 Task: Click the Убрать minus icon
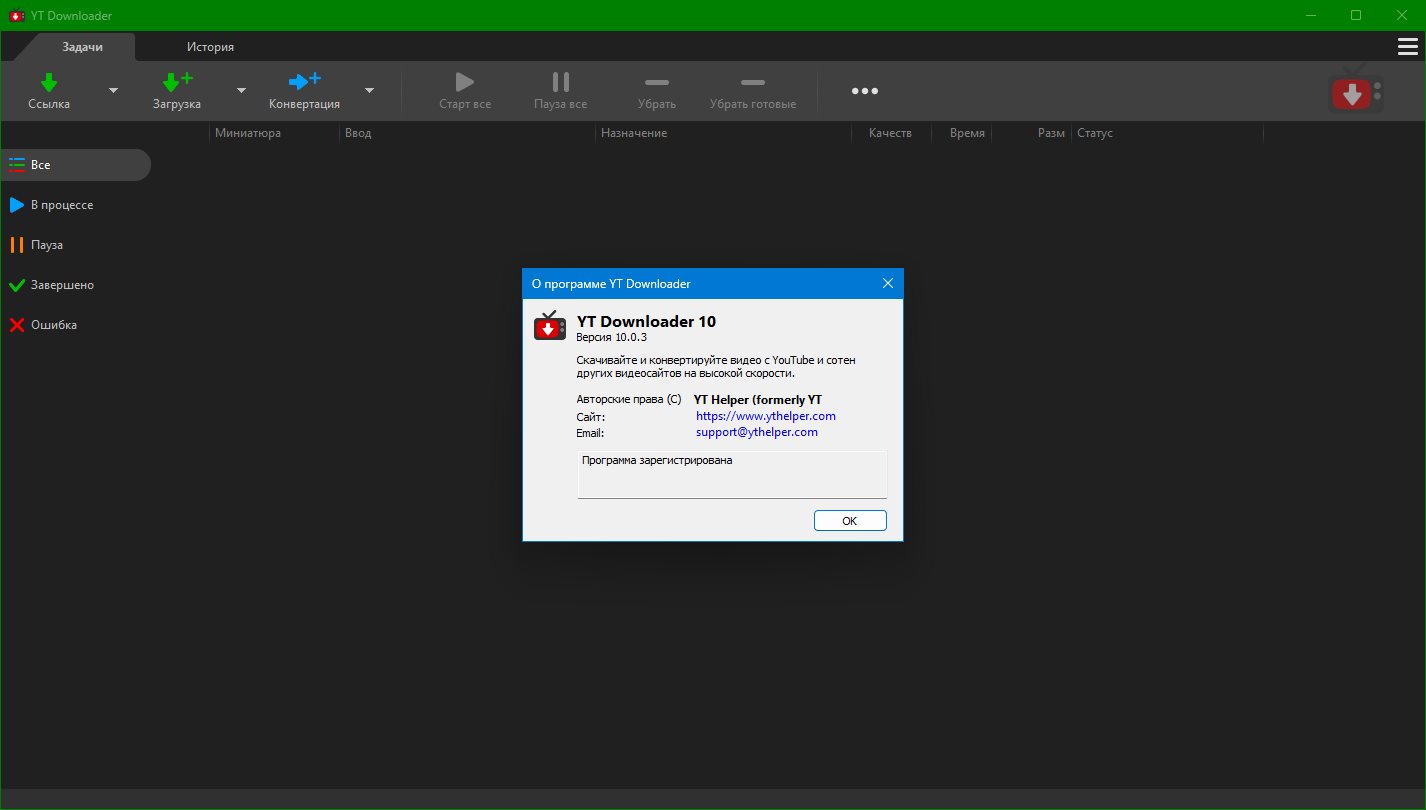[x=657, y=83]
